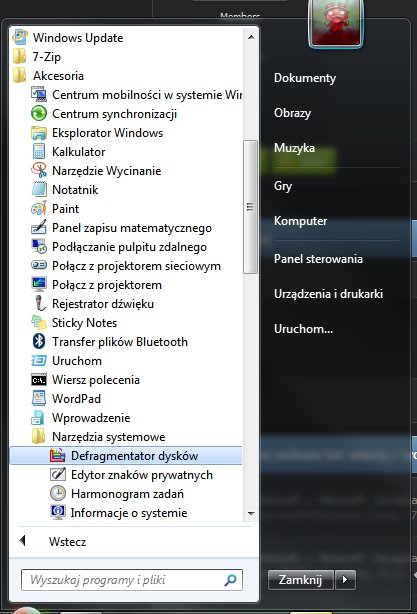Launch Narzędzie Wycinanie scissors icon
Viewport: 417px width, 614px height.
39,170
